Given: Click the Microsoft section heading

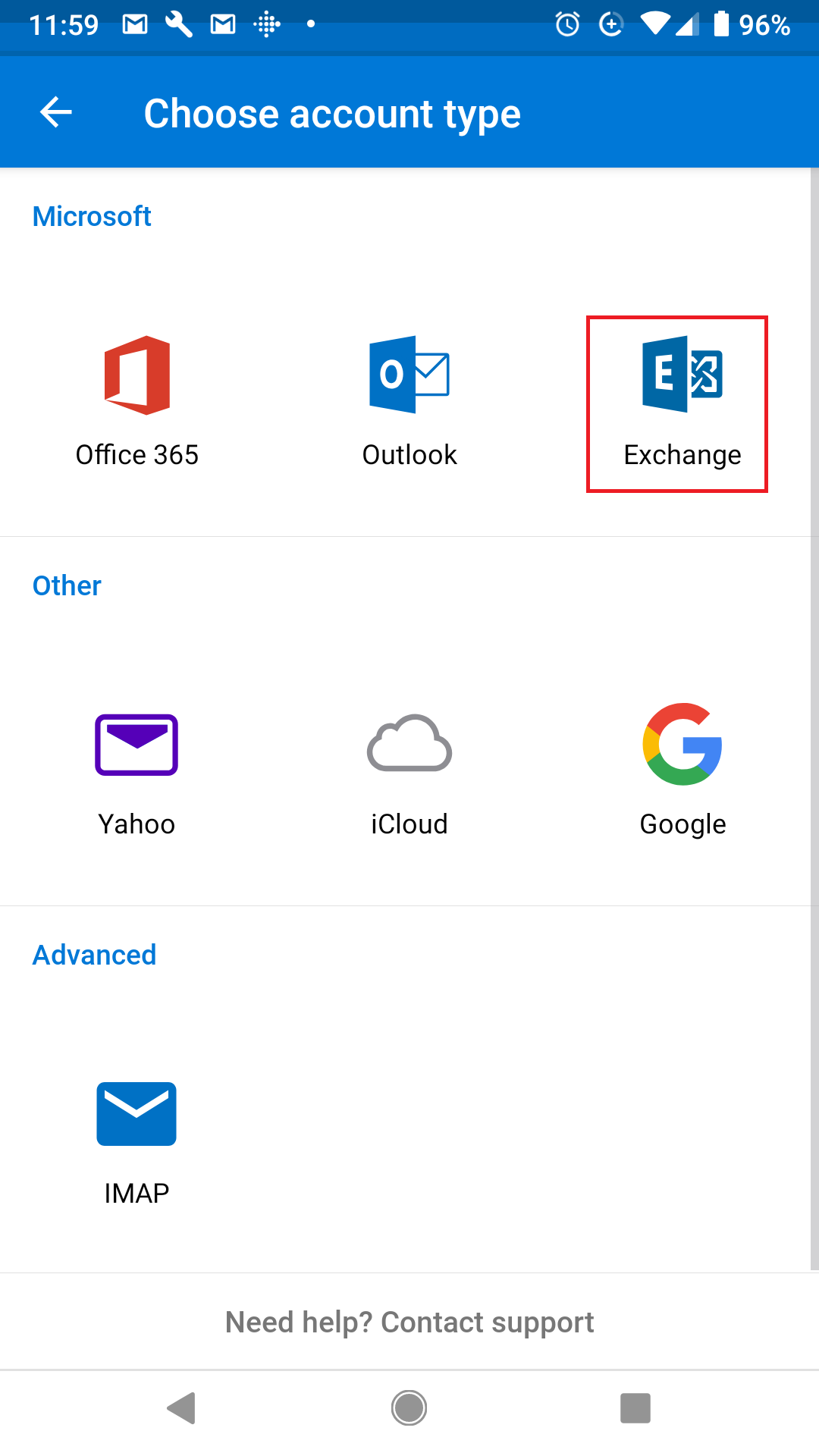Looking at the screenshot, I should [92, 217].
